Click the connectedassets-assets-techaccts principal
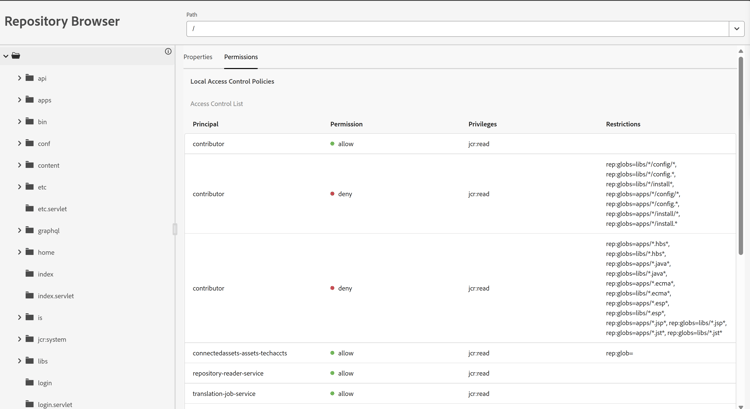The width and height of the screenshot is (750, 409). (240, 354)
